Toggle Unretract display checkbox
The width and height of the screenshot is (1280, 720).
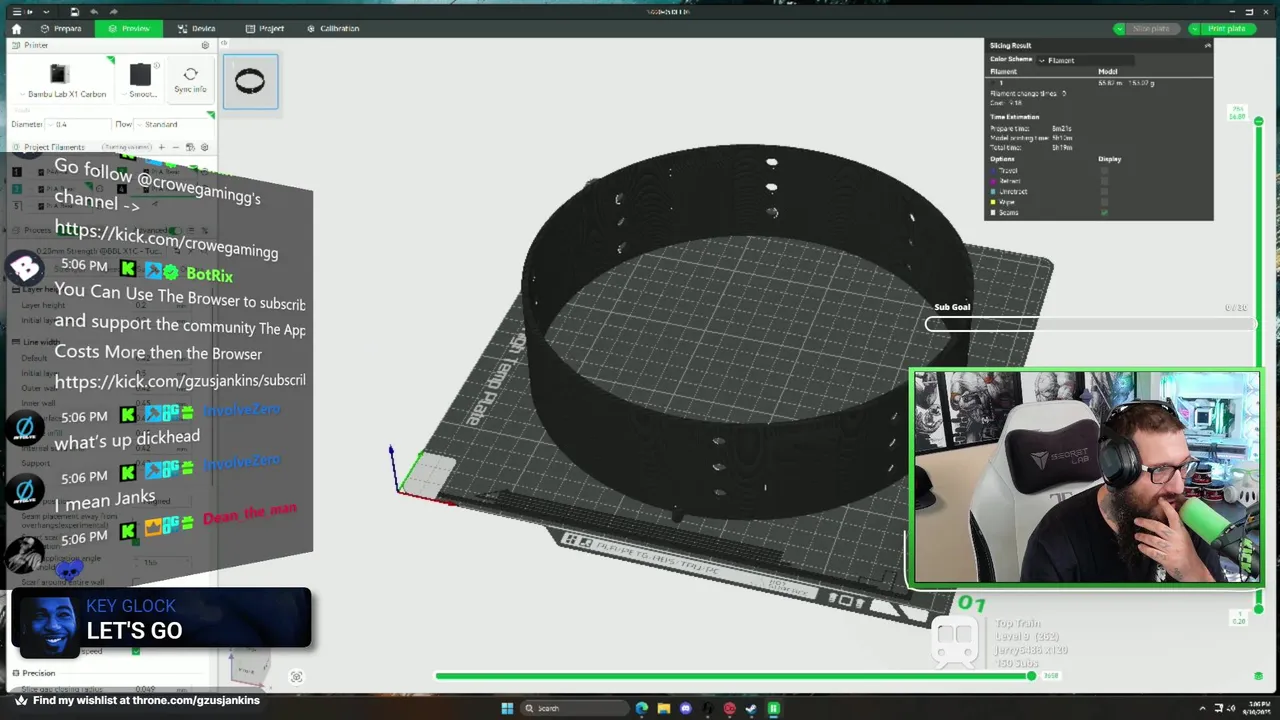(1104, 191)
